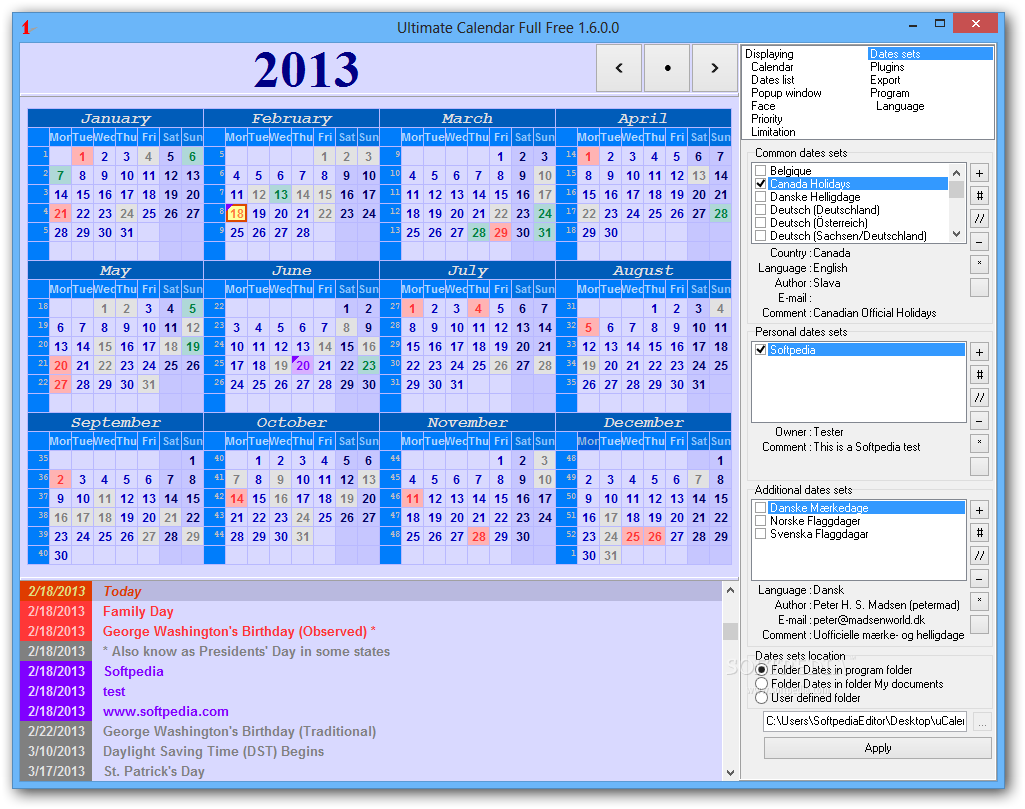The height and width of the screenshot is (809, 1025).
Task: Check the Belgique dates set
Action: click(760, 171)
